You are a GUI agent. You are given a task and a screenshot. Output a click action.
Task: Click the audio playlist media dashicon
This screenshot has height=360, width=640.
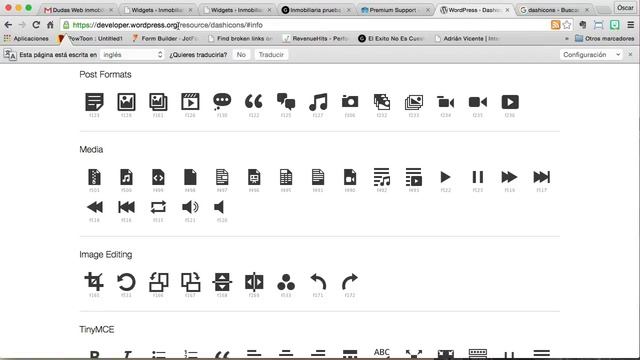(382, 177)
